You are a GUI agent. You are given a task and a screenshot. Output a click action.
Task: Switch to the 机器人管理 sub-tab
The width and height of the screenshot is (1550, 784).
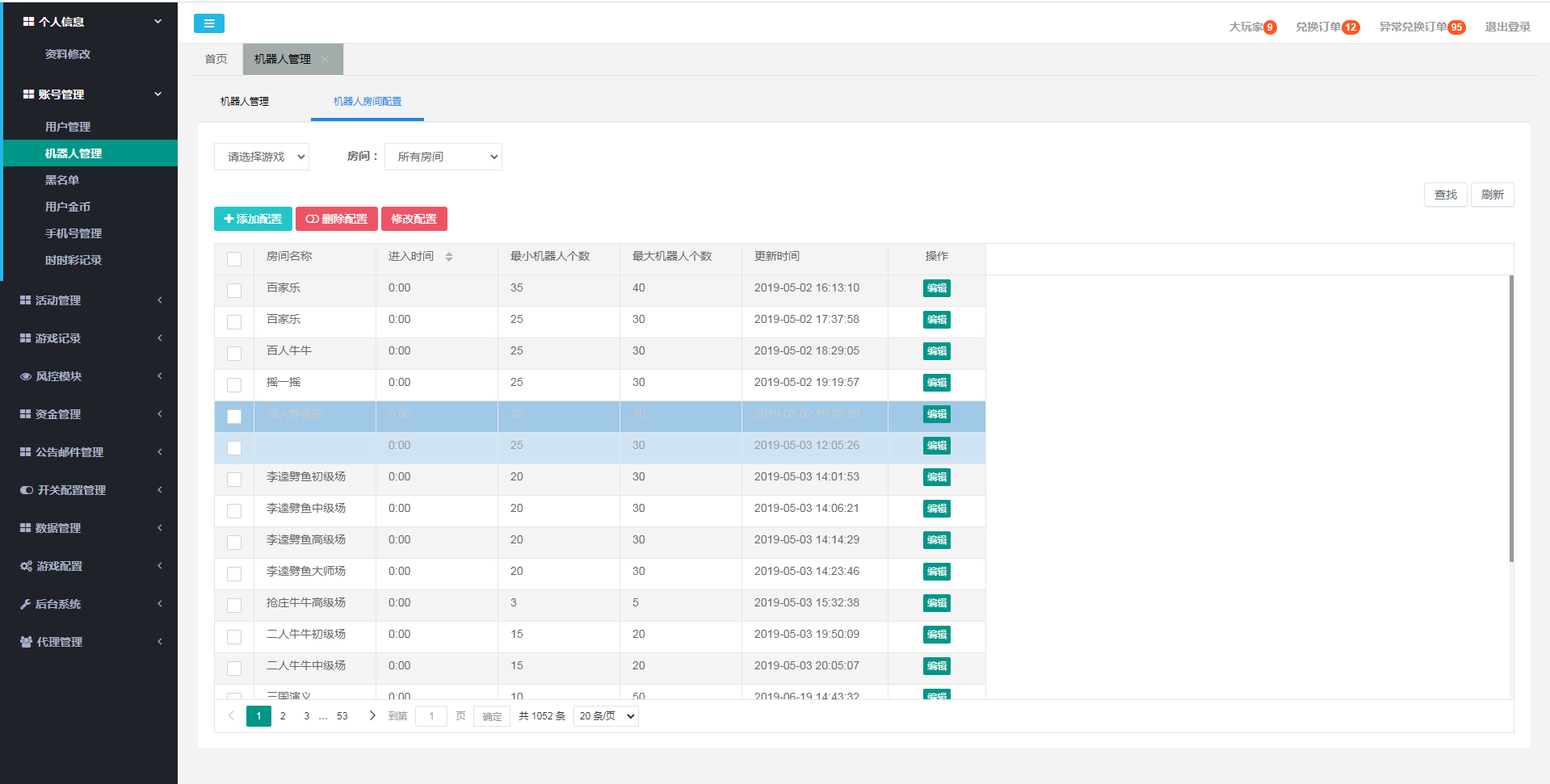coord(245,102)
